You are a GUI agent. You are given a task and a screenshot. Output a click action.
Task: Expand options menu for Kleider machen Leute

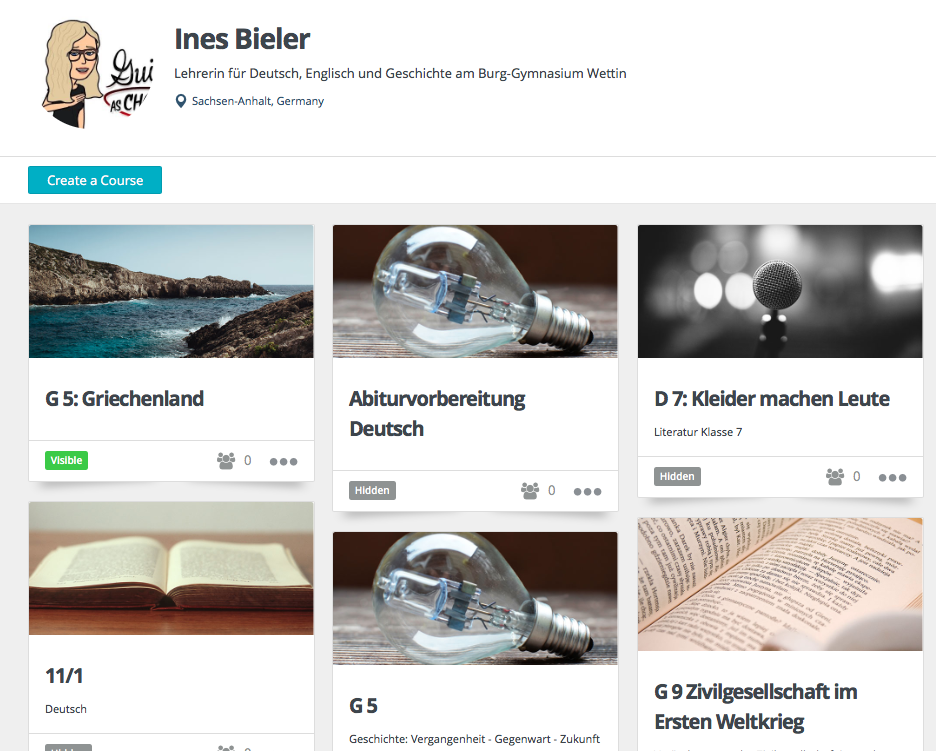pos(892,477)
